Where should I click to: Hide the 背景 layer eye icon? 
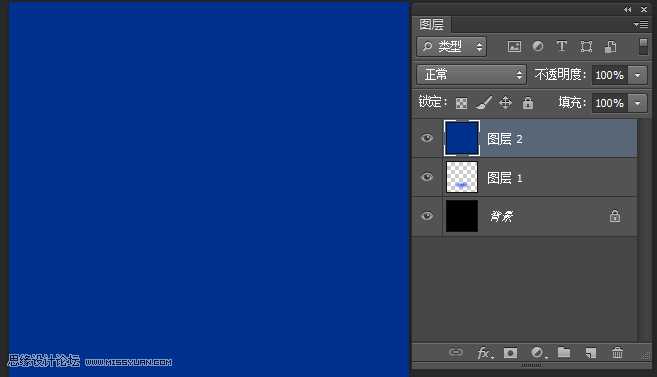(427, 216)
